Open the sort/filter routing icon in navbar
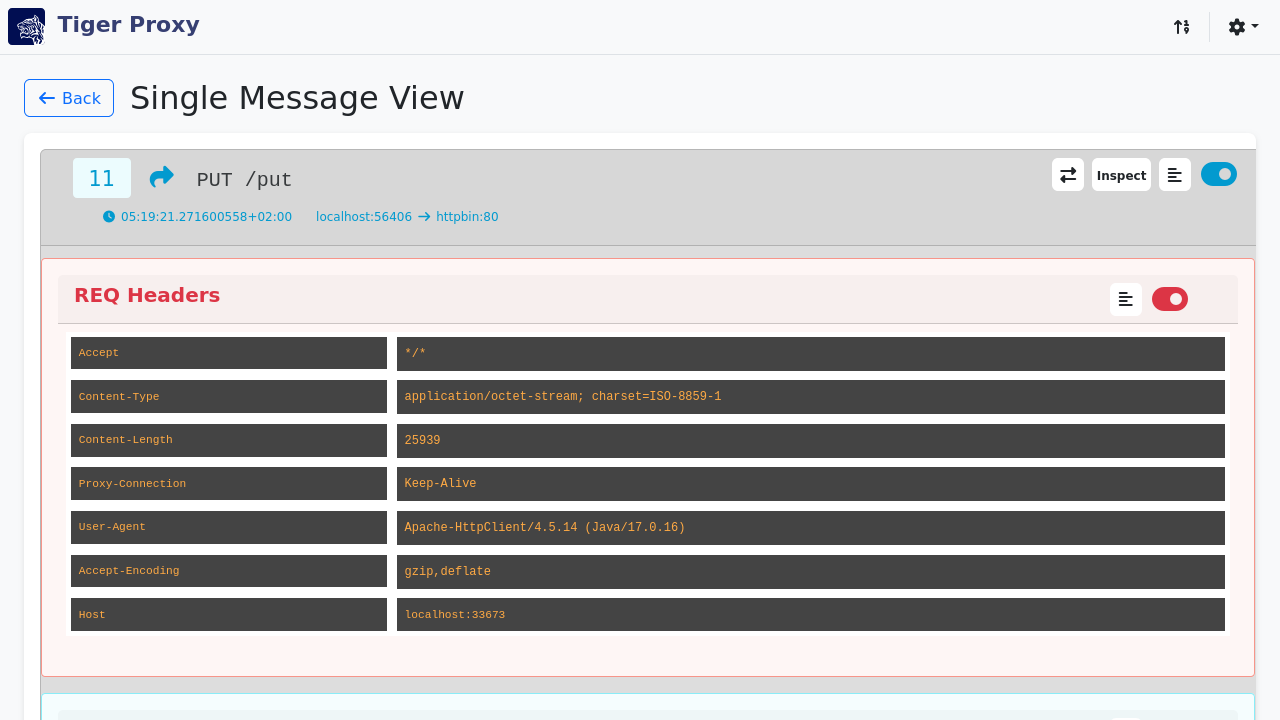This screenshot has height=720, width=1280. coord(1182,27)
